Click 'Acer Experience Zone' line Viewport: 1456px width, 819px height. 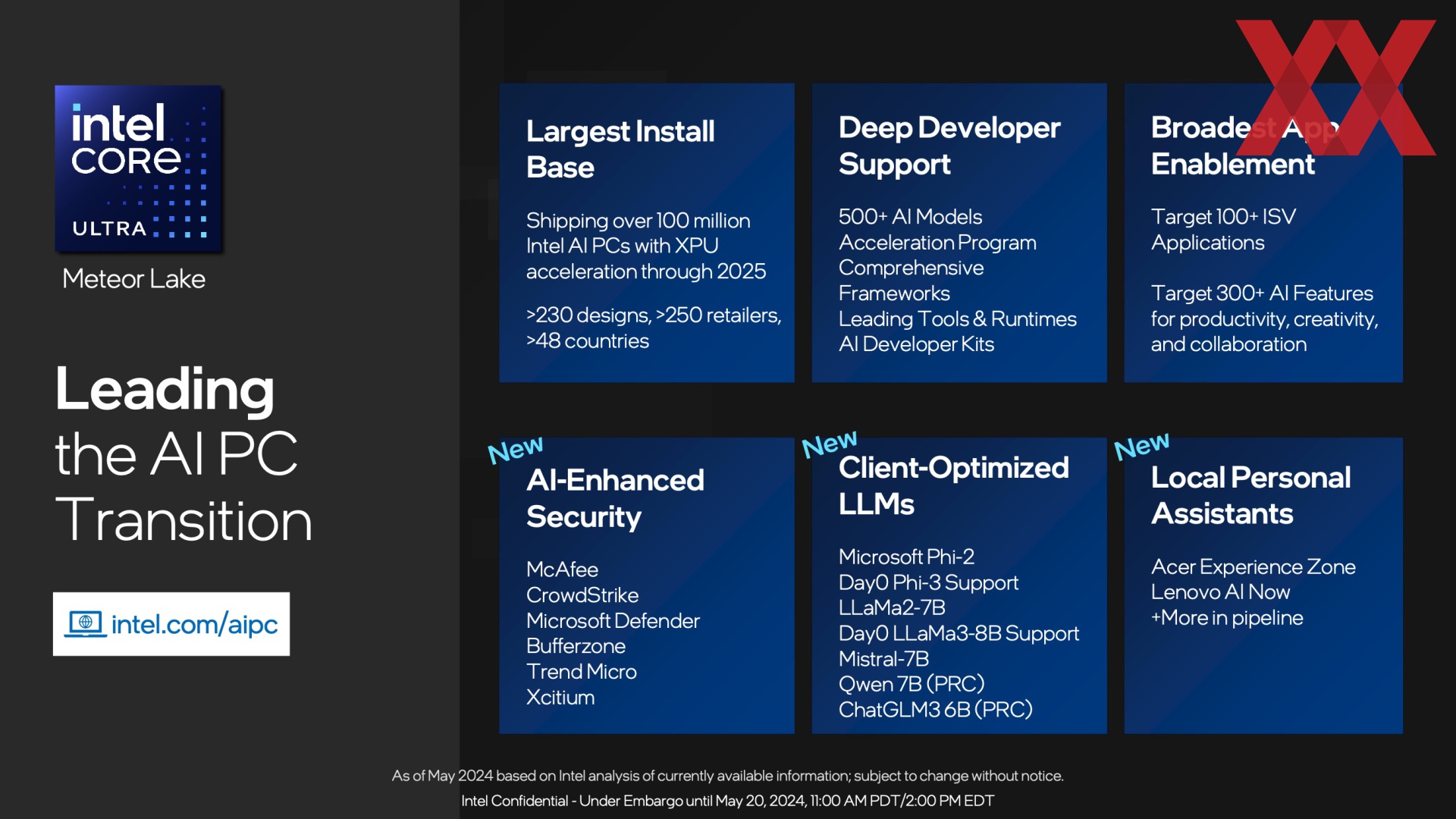[x=1253, y=567]
